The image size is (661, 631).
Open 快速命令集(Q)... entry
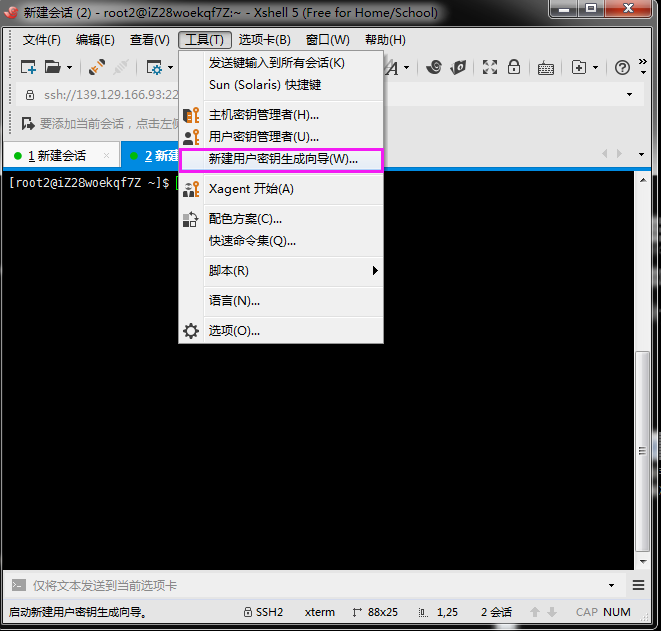pyautogui.click(x=281, y=241)
